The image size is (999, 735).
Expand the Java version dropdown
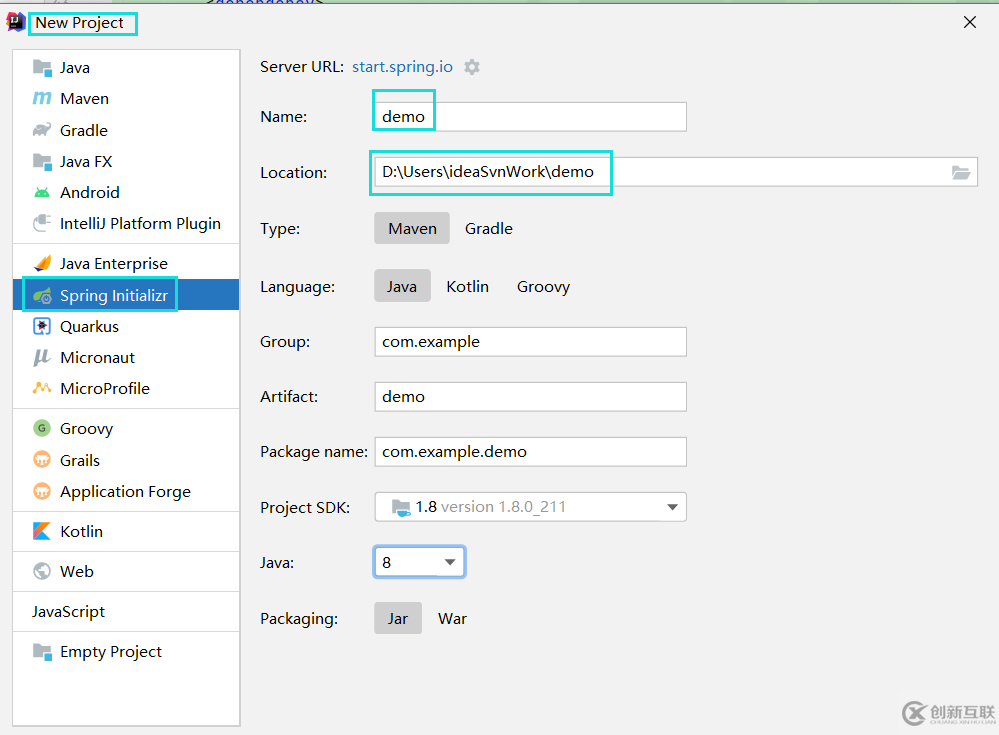point(450,562)
